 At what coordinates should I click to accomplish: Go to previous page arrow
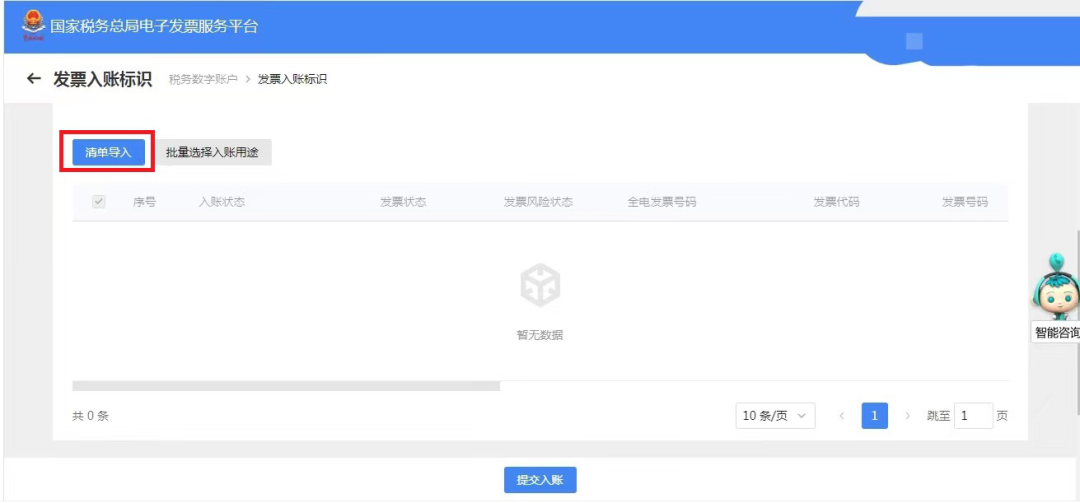click(841, 415)
